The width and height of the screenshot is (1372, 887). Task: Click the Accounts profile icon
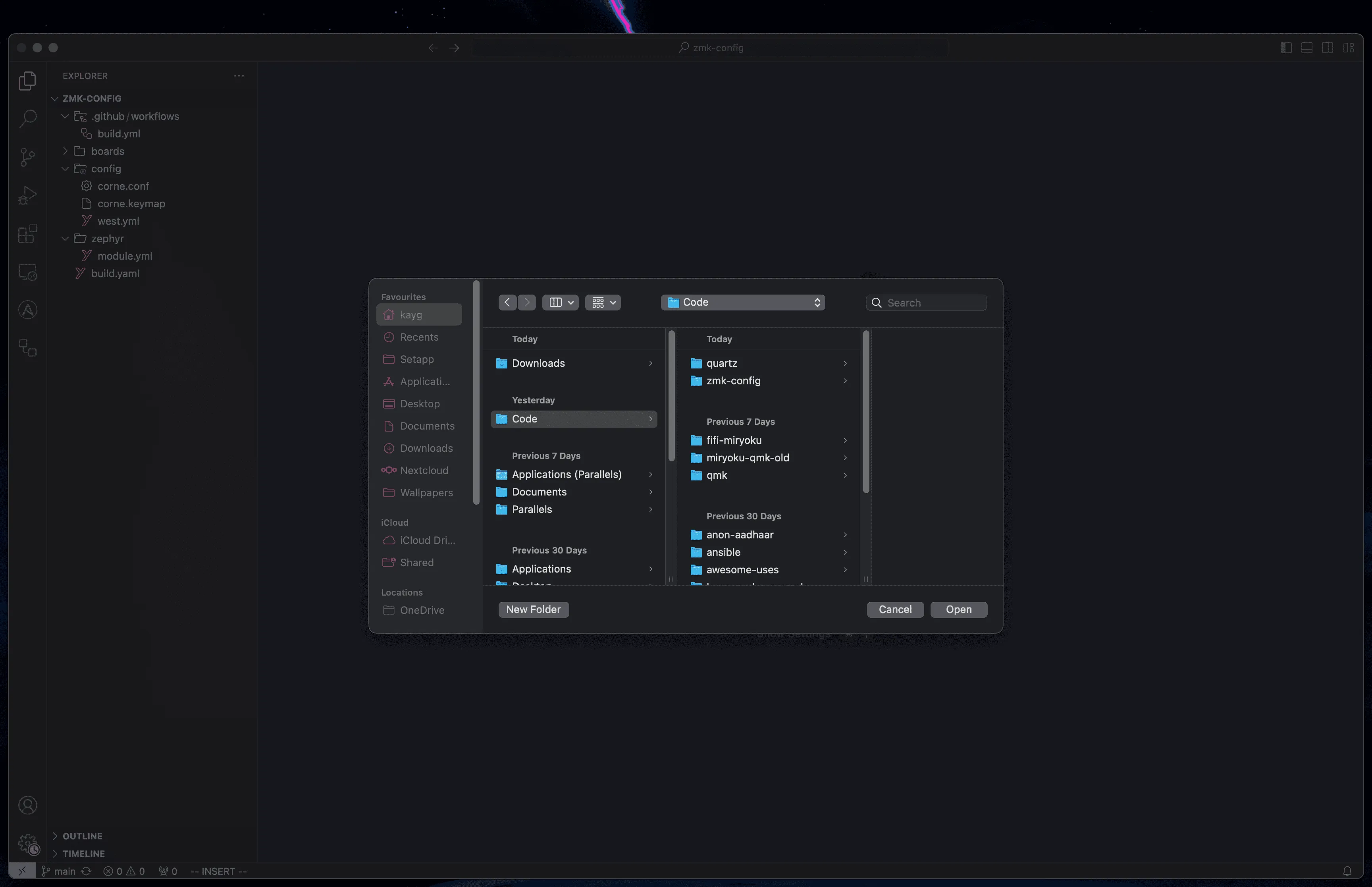(28, 805)
